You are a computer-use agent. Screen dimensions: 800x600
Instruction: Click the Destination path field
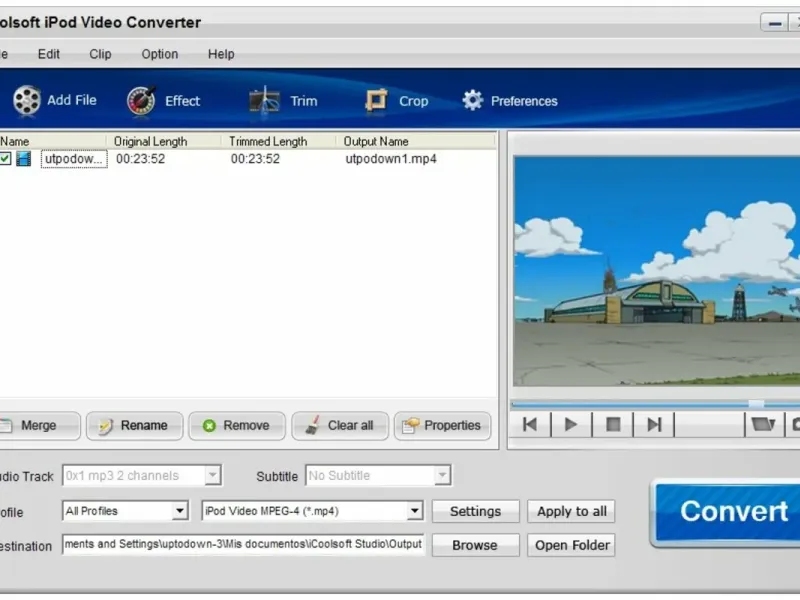[x=243, y=544]
